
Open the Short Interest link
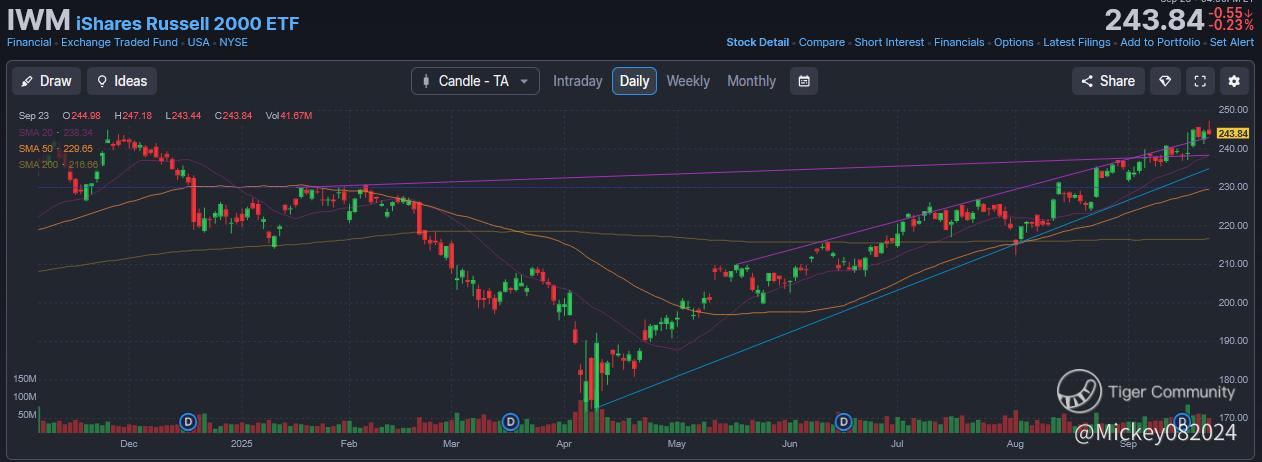(x=889, y=43)
